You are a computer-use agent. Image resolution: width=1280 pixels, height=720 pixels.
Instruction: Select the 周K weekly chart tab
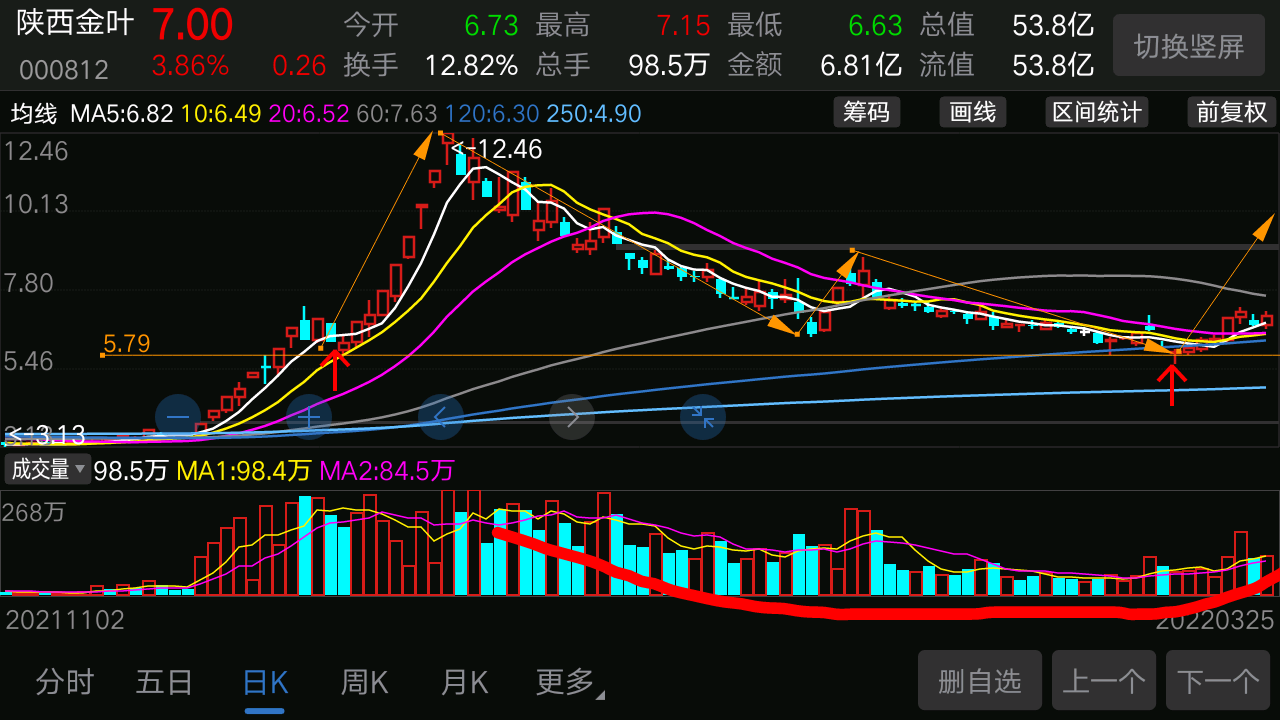tap(363, 681)
